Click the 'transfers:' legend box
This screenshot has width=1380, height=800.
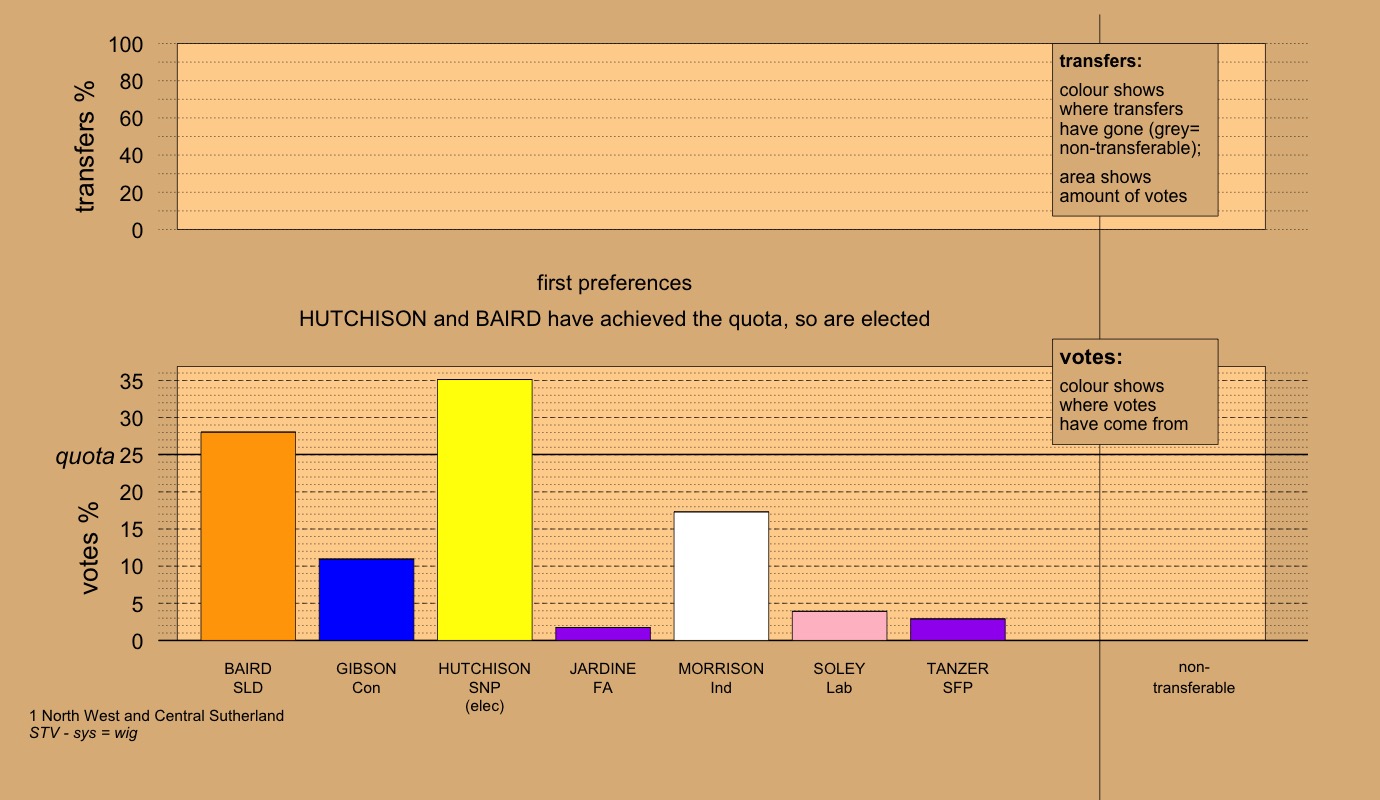[1135, 129]
